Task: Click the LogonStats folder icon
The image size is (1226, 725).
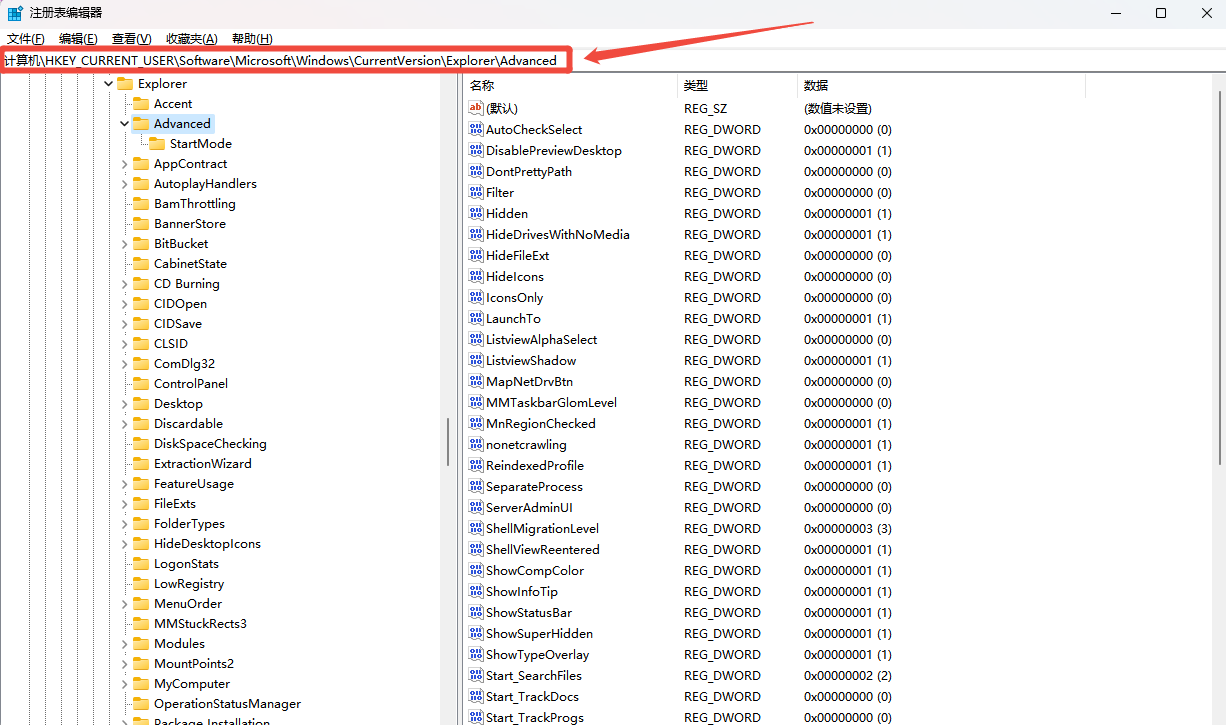Action: point(141,563)
